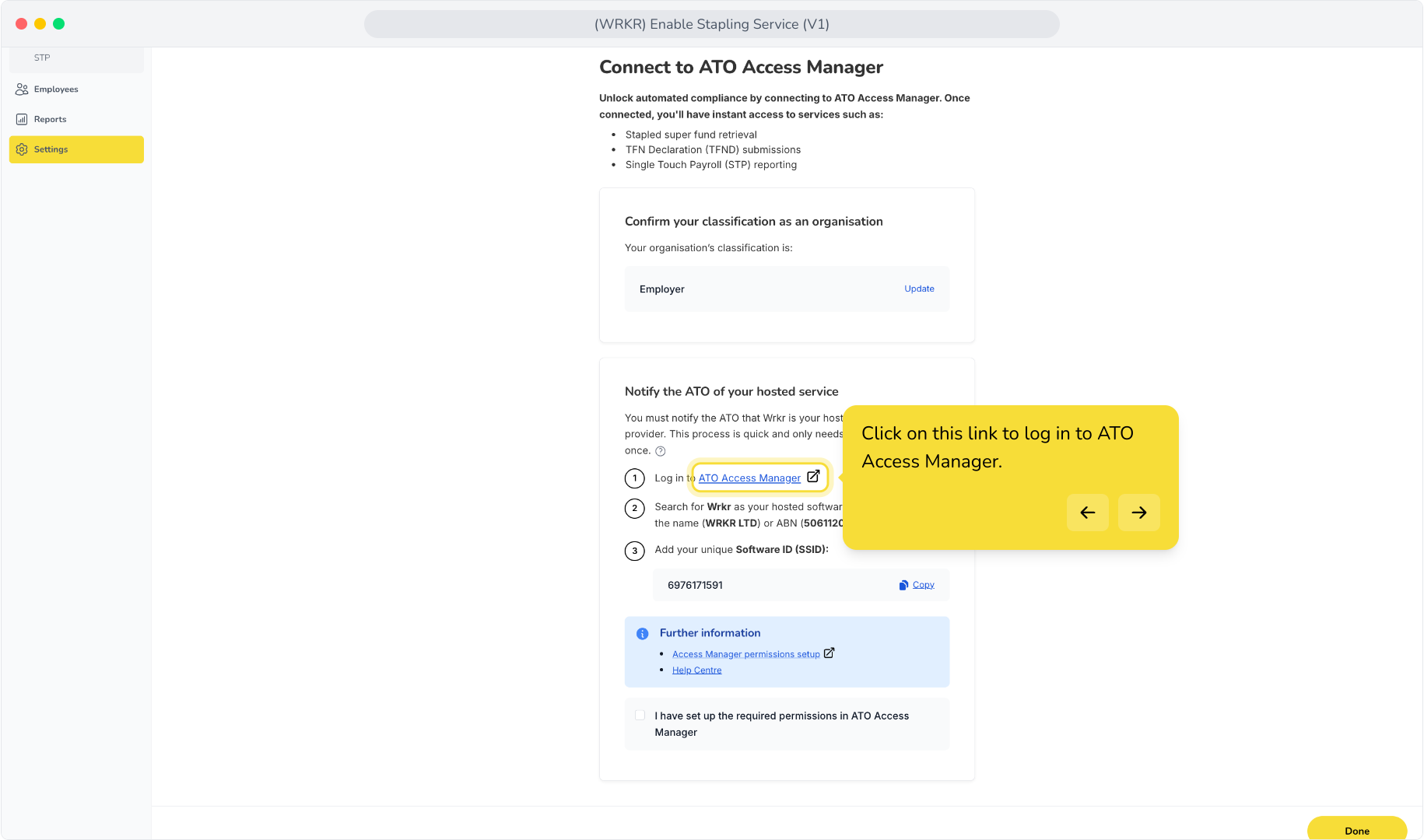Go to previous tooltip step with left arrow
Viewport: 1424px width, 840px height.
coord(1088,513)
